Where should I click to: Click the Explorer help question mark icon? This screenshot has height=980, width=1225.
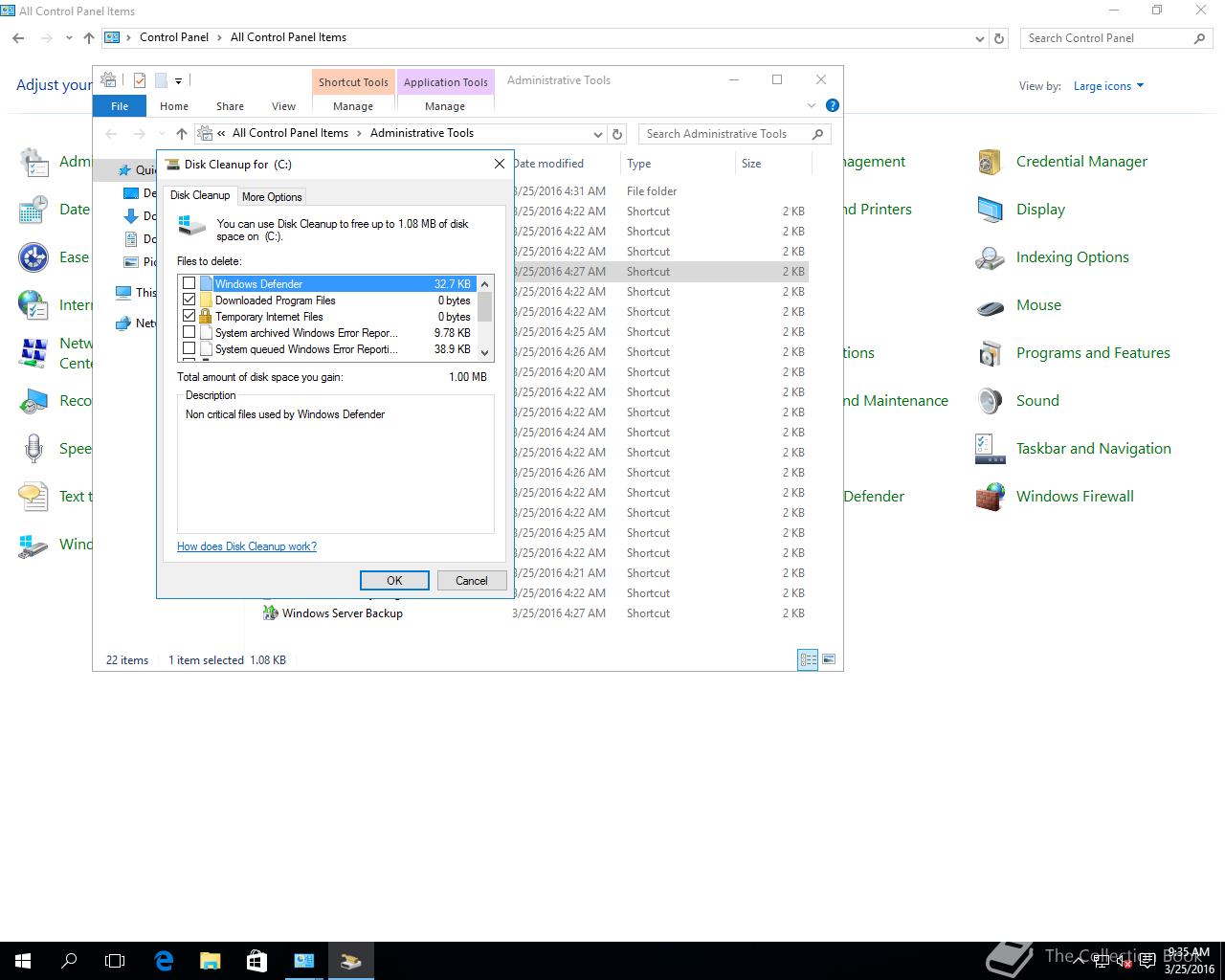832,105
